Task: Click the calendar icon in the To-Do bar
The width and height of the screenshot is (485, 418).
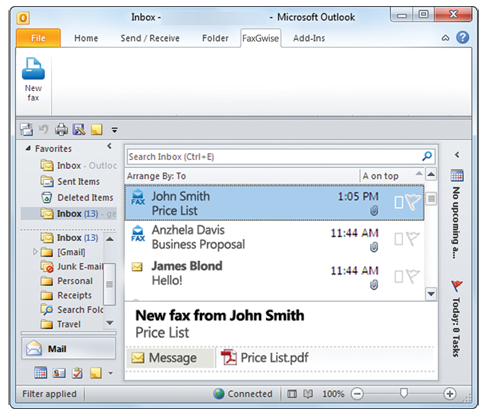Action: 457,175
